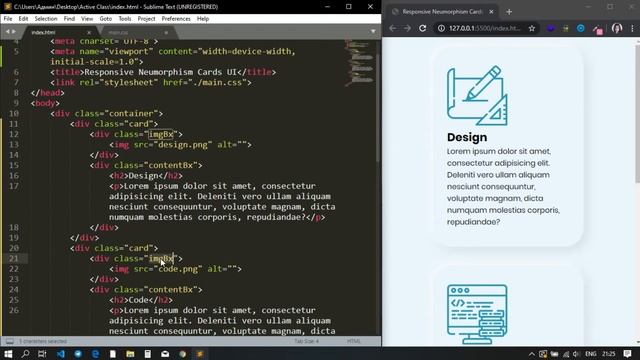The width and height of the screenshot is (640, 360).
Task: Click the green browser extension icon
Action: tap(566, 28)
